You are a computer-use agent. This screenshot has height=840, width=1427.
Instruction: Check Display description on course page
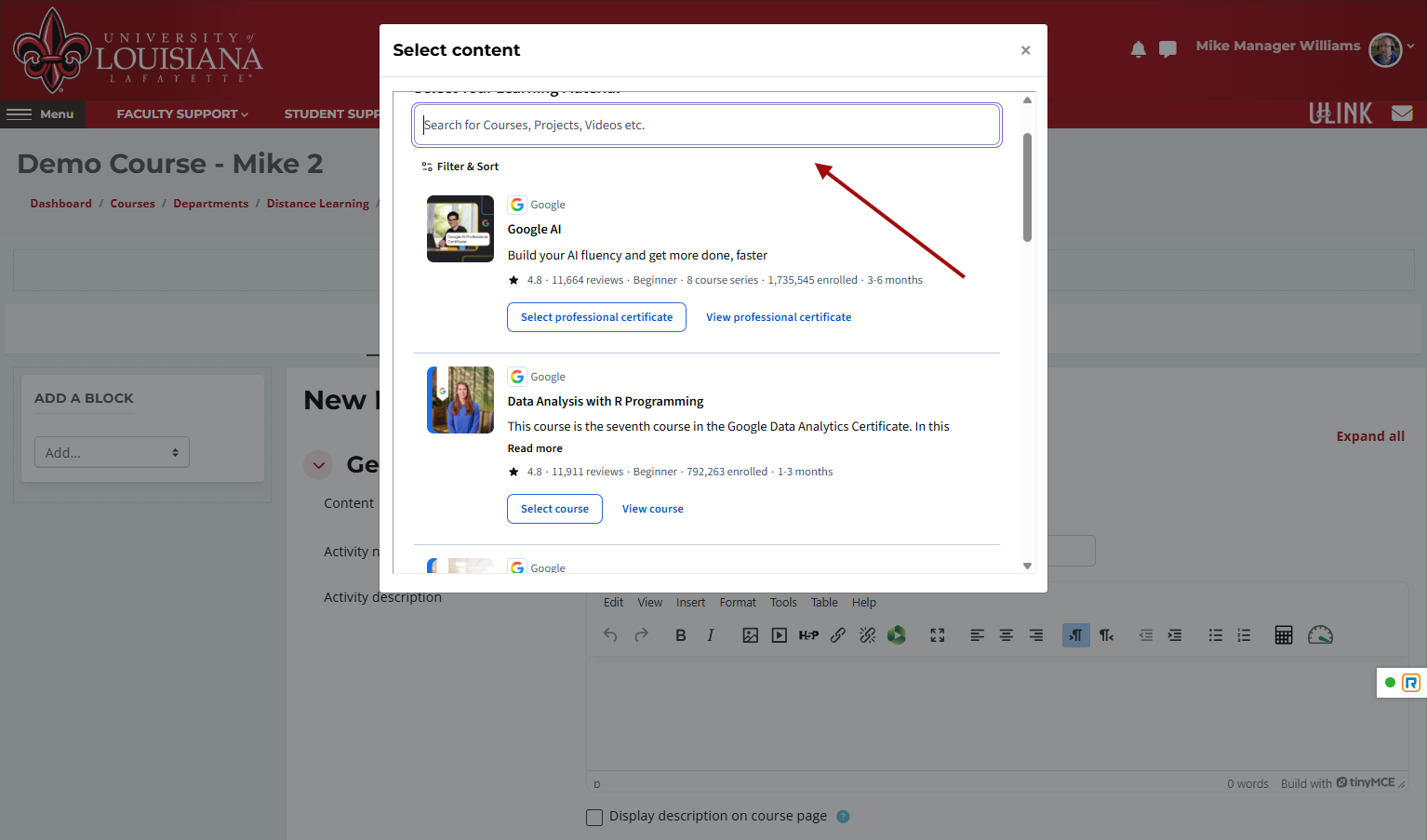tap(594, 817)
